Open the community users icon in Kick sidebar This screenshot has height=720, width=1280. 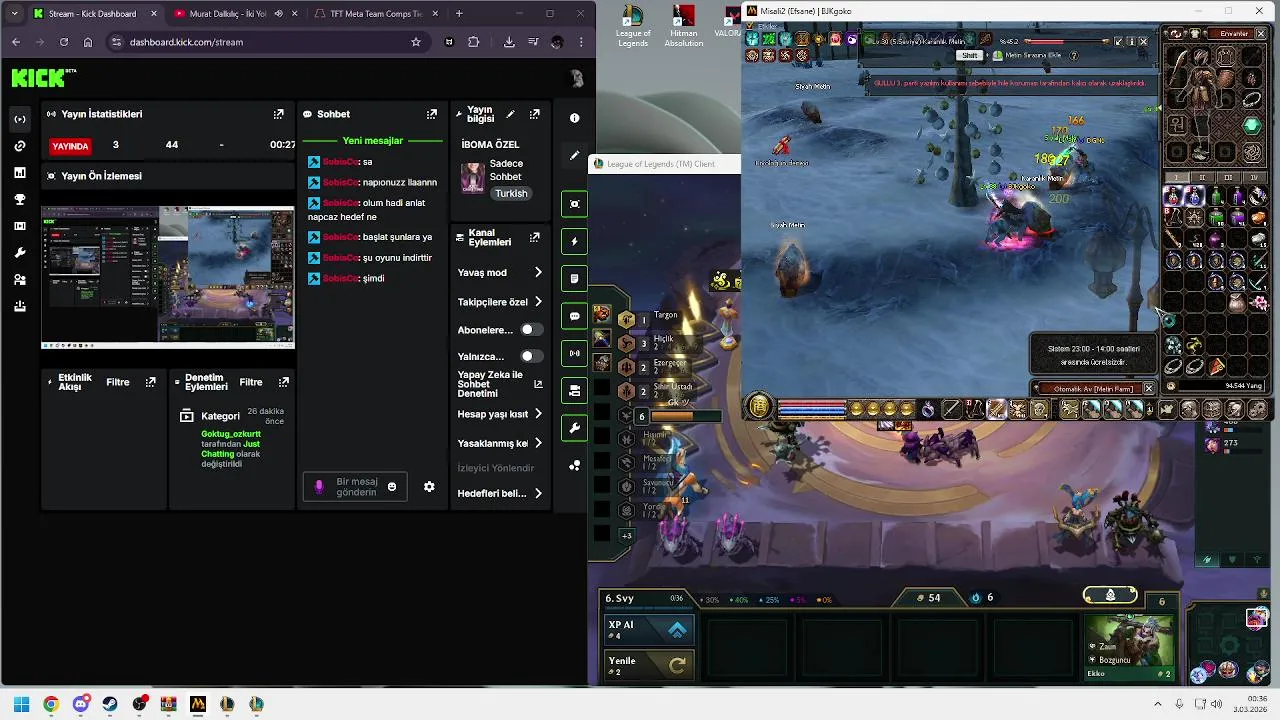tap(20, 280)
